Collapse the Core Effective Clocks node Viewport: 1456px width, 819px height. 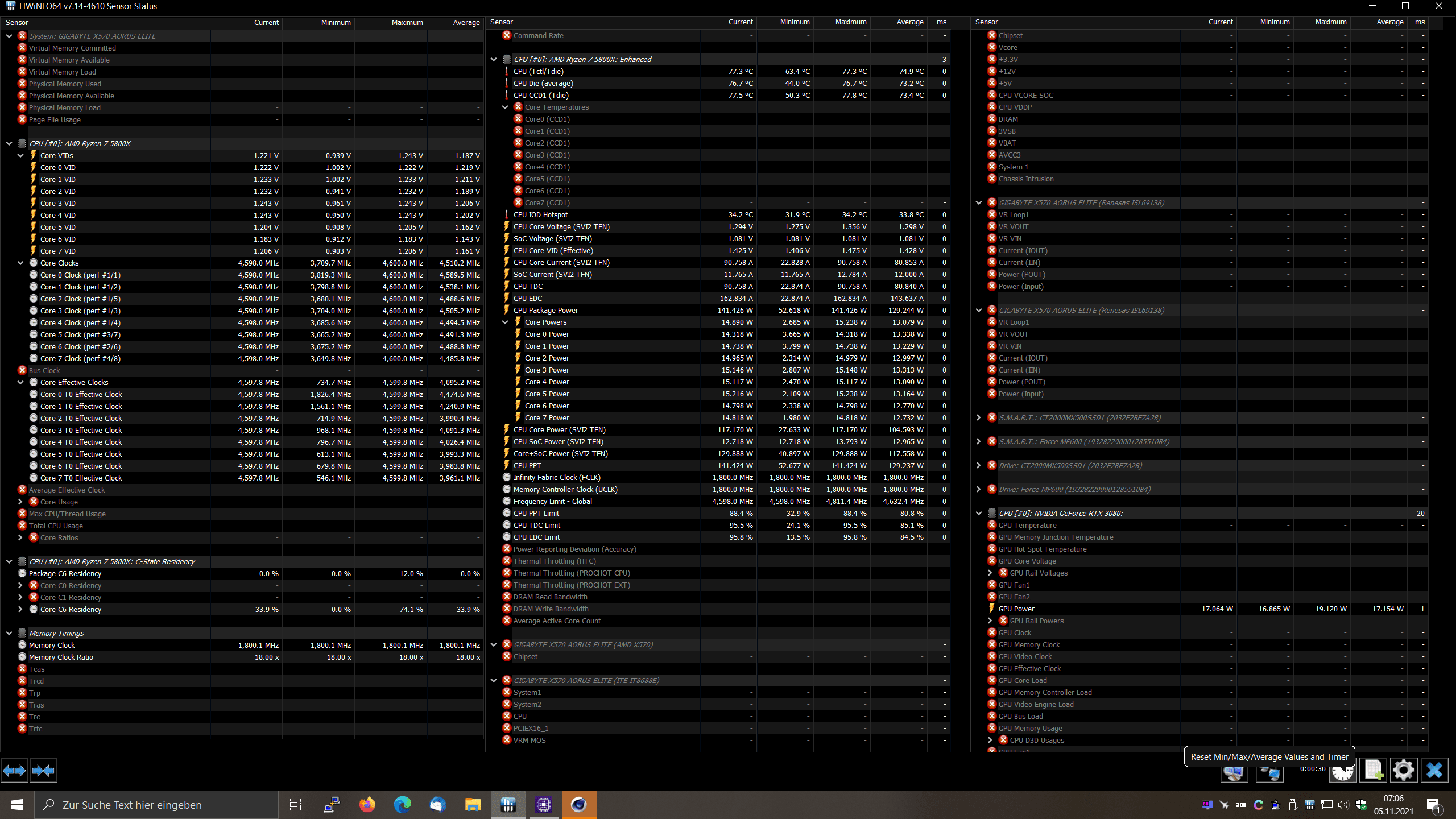[x=20, y=382]
